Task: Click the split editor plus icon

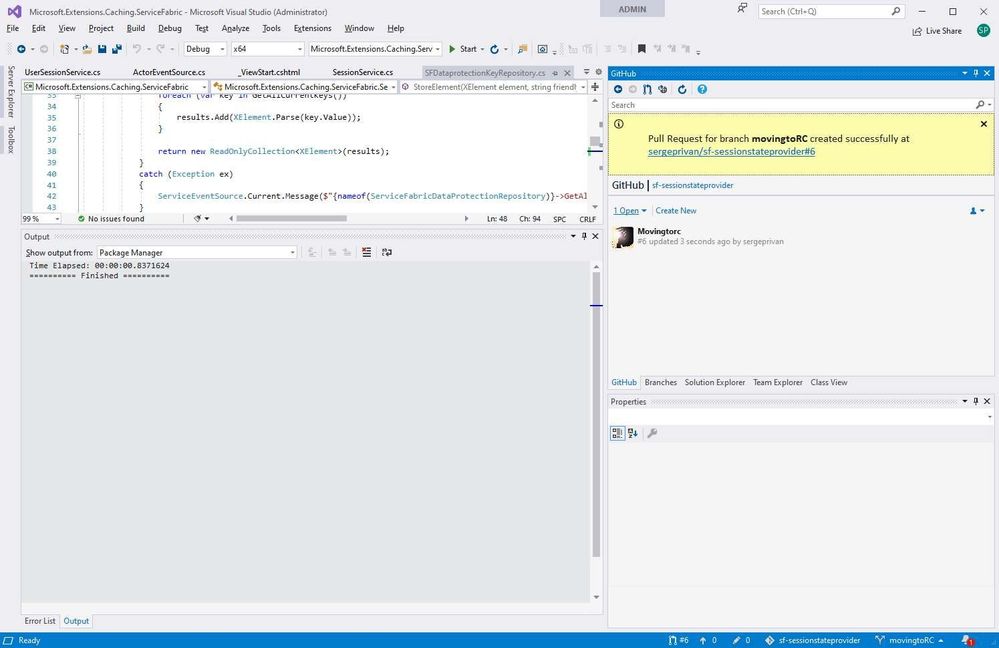Action: point(595,87)
